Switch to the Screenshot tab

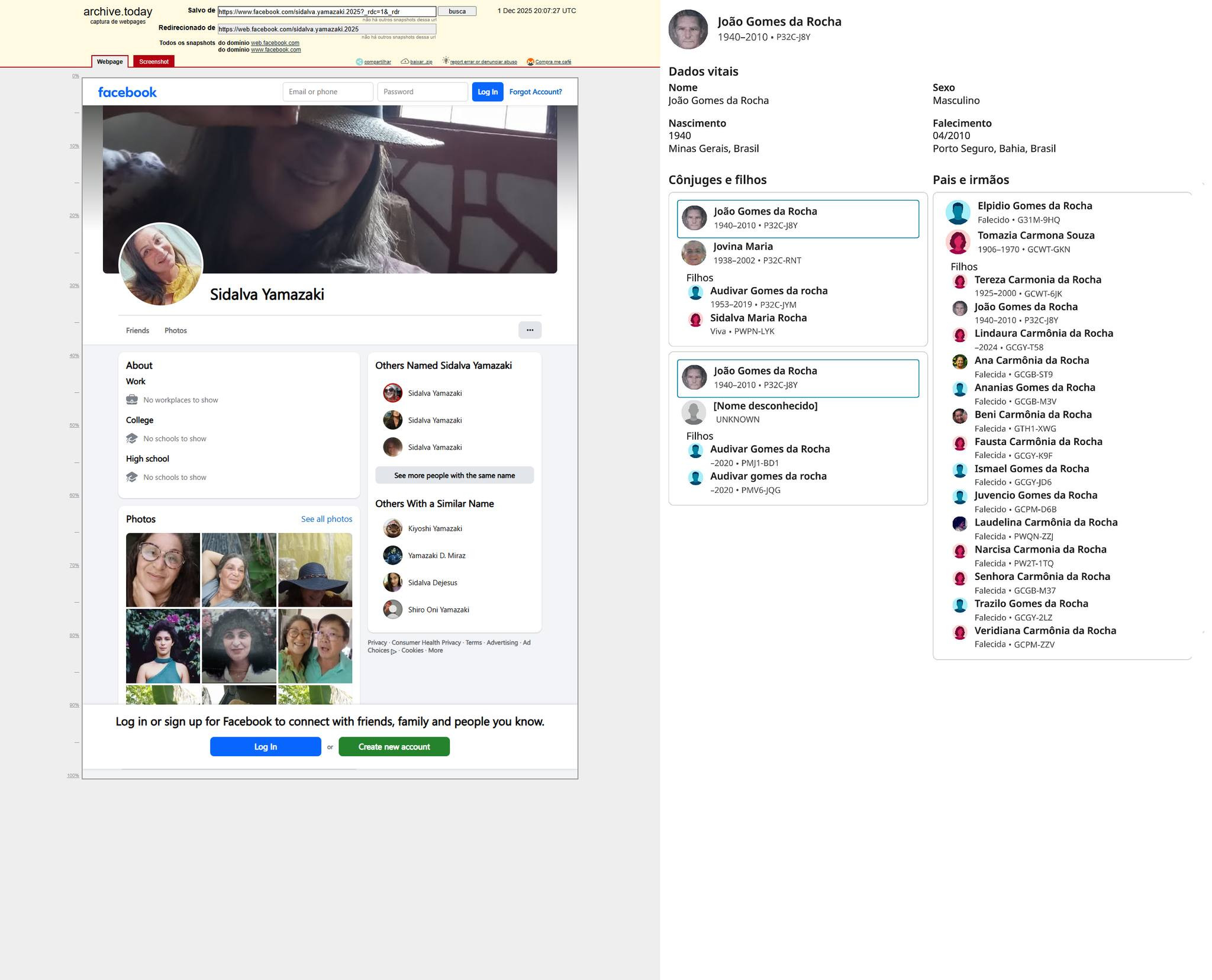click(154, 62)
